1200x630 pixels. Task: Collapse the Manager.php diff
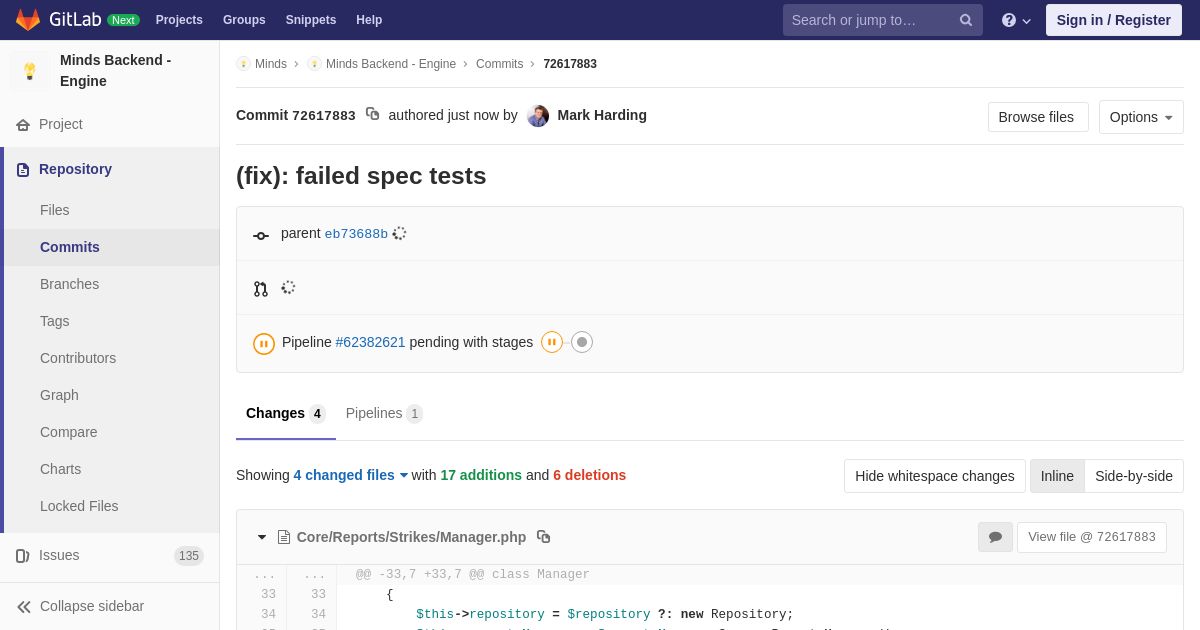262,537
